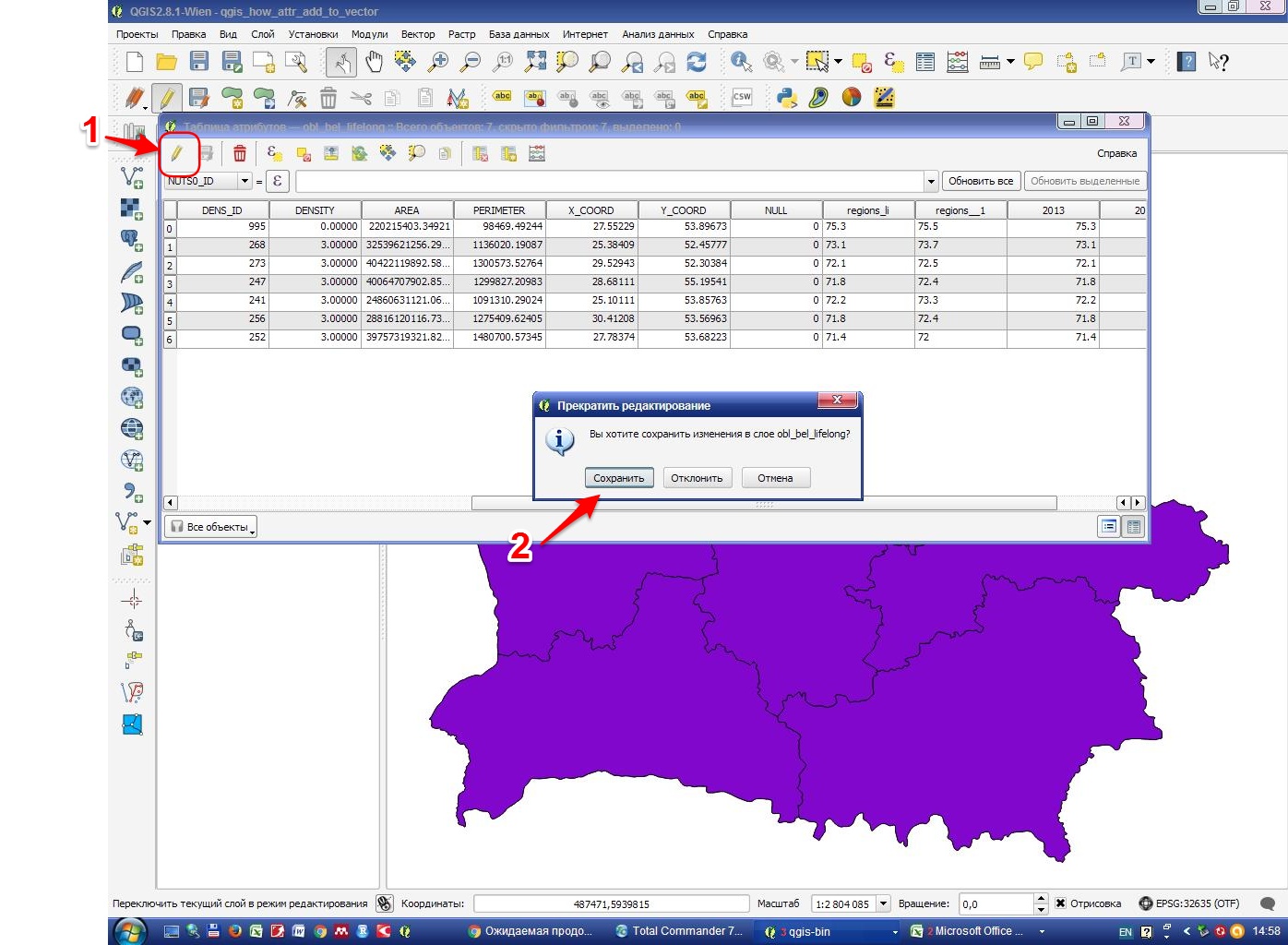
Task: Click the CSW catalog plugin icon
Action: (742, 97)
